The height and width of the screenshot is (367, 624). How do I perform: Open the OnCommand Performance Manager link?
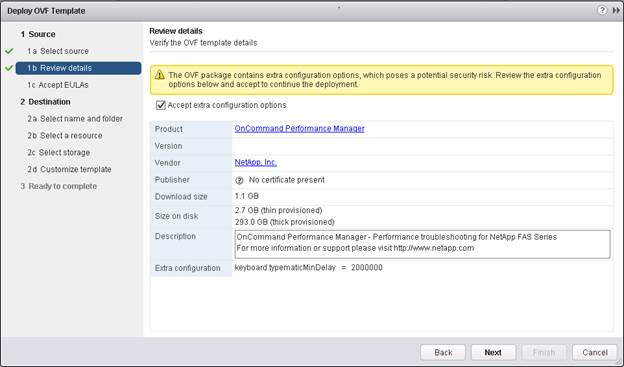[x=299, y=129]
